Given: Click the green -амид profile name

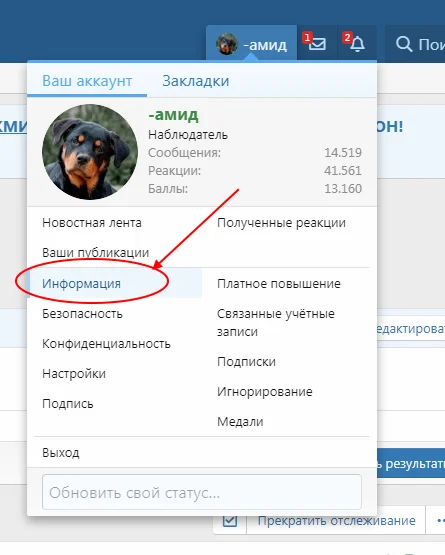Looking at the screenshot, I should click(x=173, y=115).
